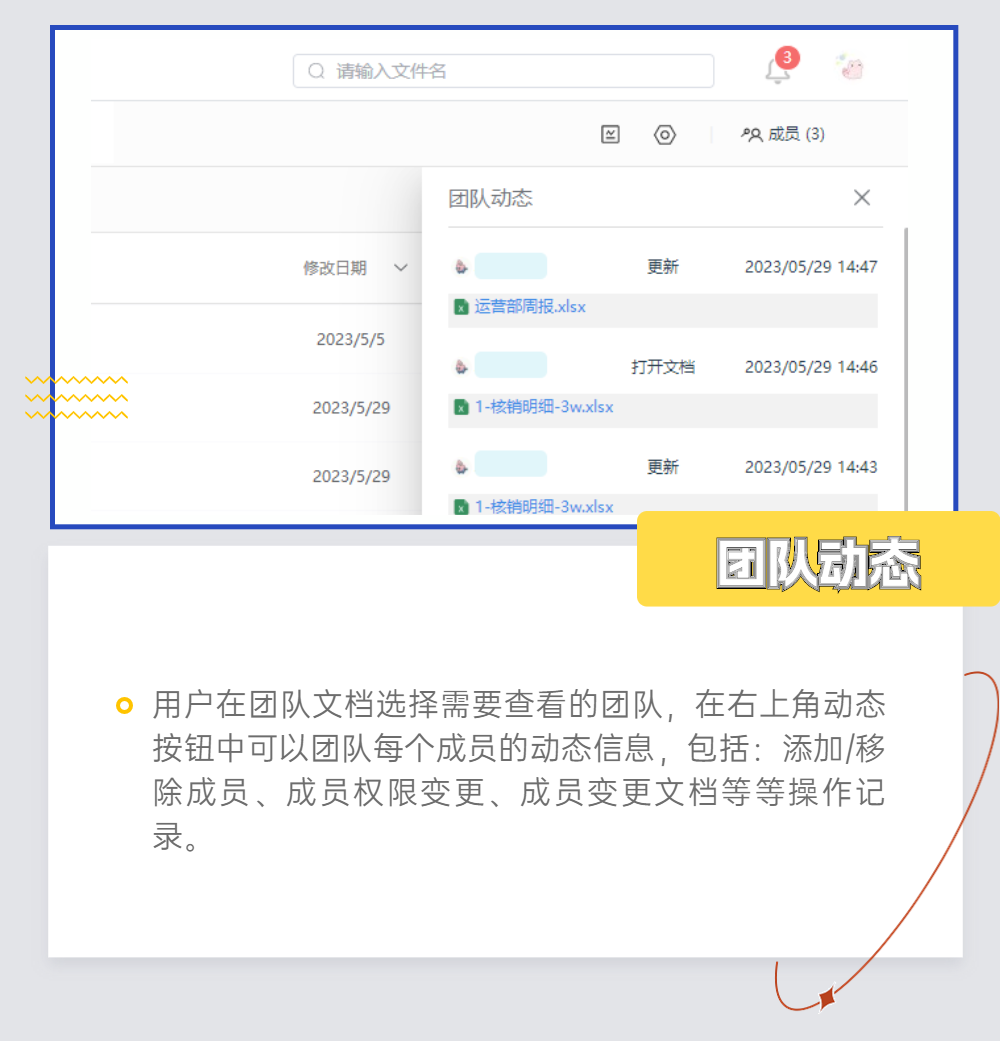Image resolution: width=1000 pixels, height=1041 pixels.
Task: Click the red badge showing 3
Action: (787, 58)
